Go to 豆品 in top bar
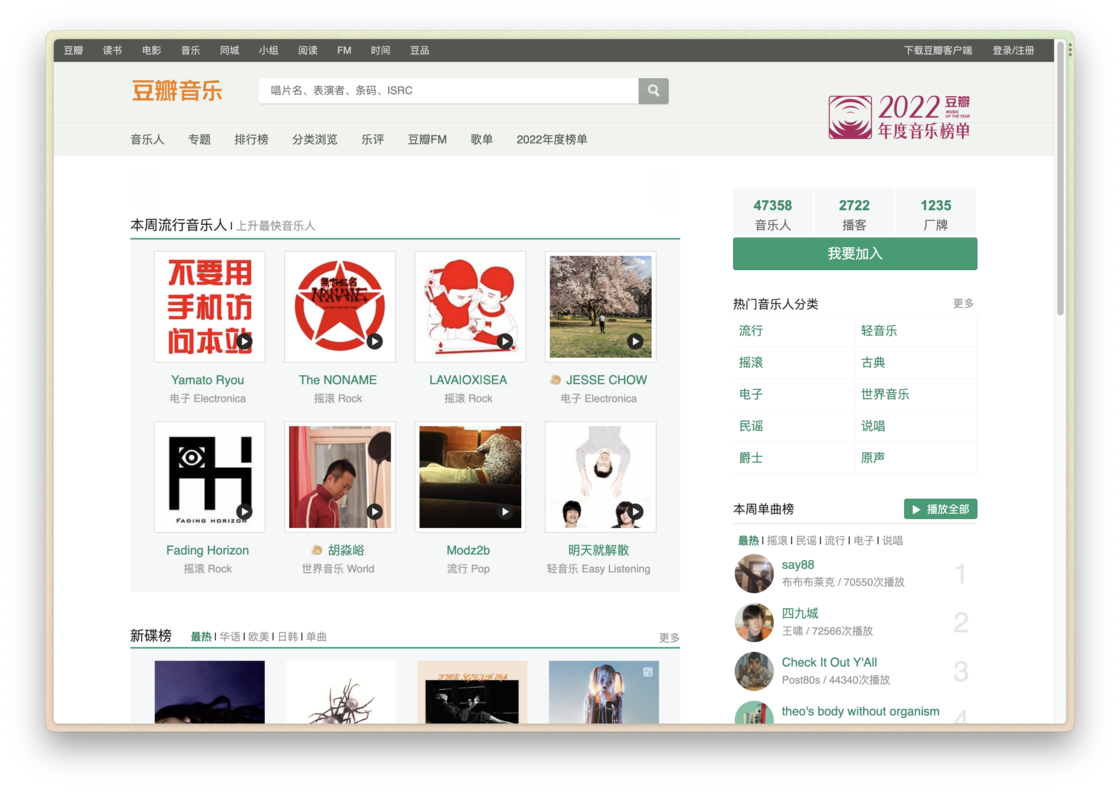 click(x=419, y=51)
